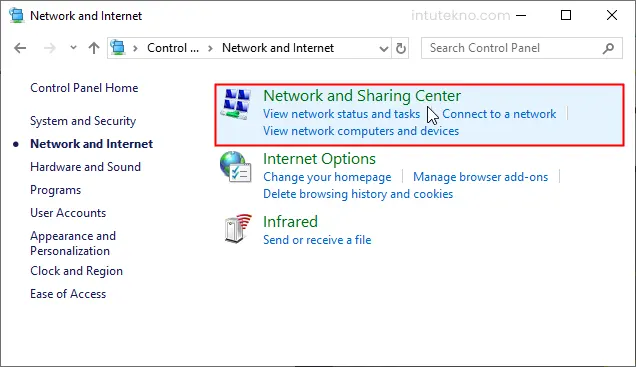This screenshot has width=636, height=367.
Task: Open the Internet Options heading
Action: [x=319, y=159]
